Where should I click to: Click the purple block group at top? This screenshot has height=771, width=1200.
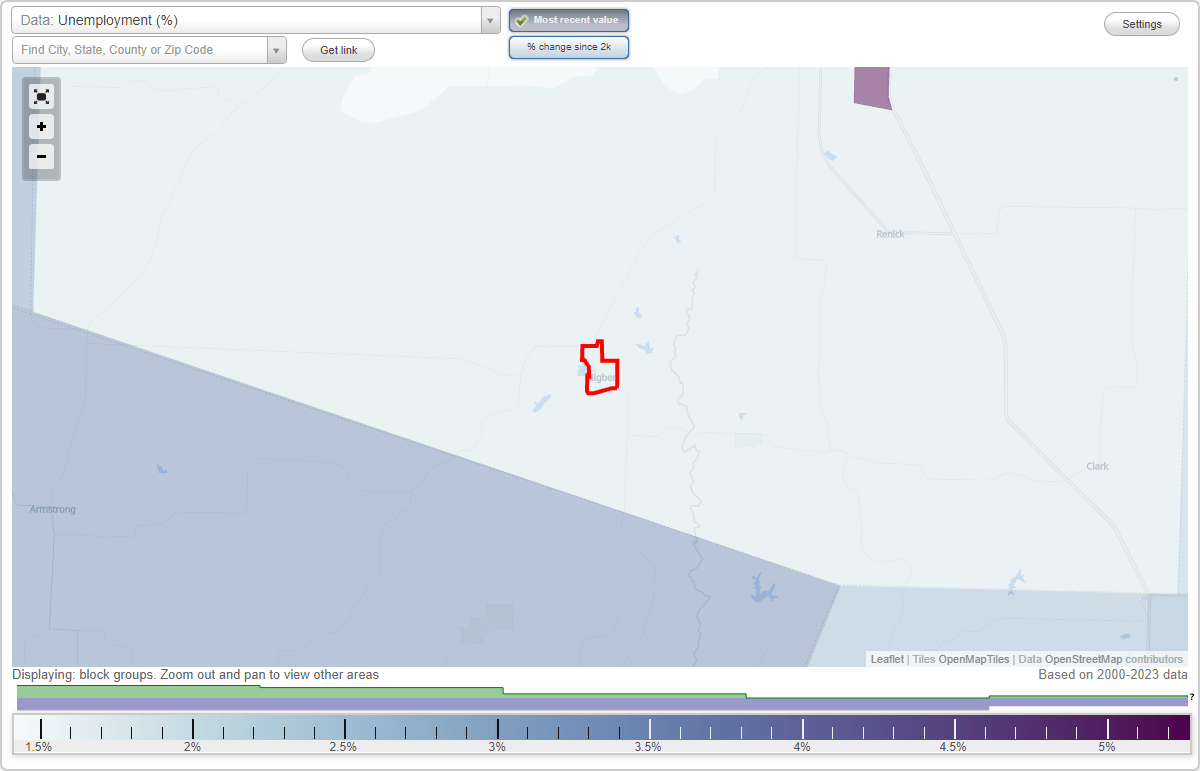[x=871, y=87]
